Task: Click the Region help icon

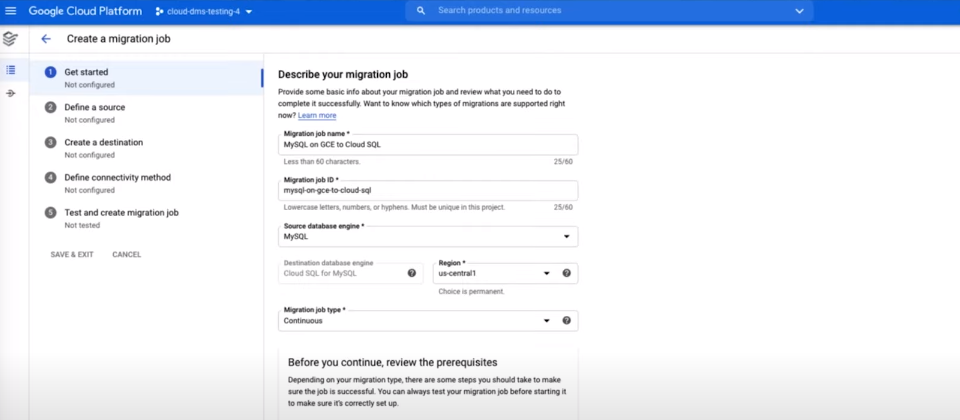Action: pos(566,273)
